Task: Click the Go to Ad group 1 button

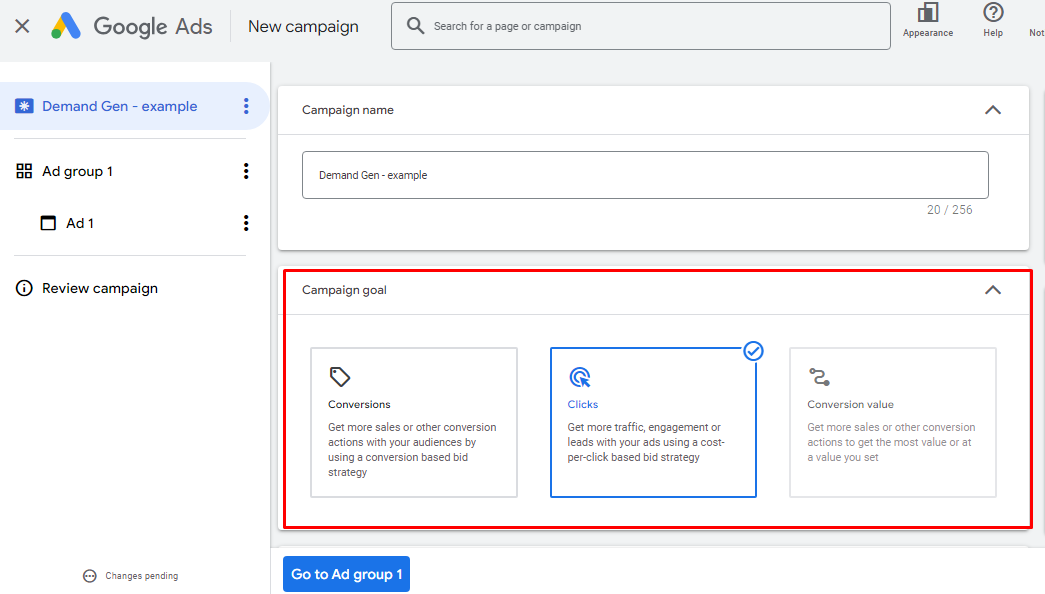Action: [347, 574]
